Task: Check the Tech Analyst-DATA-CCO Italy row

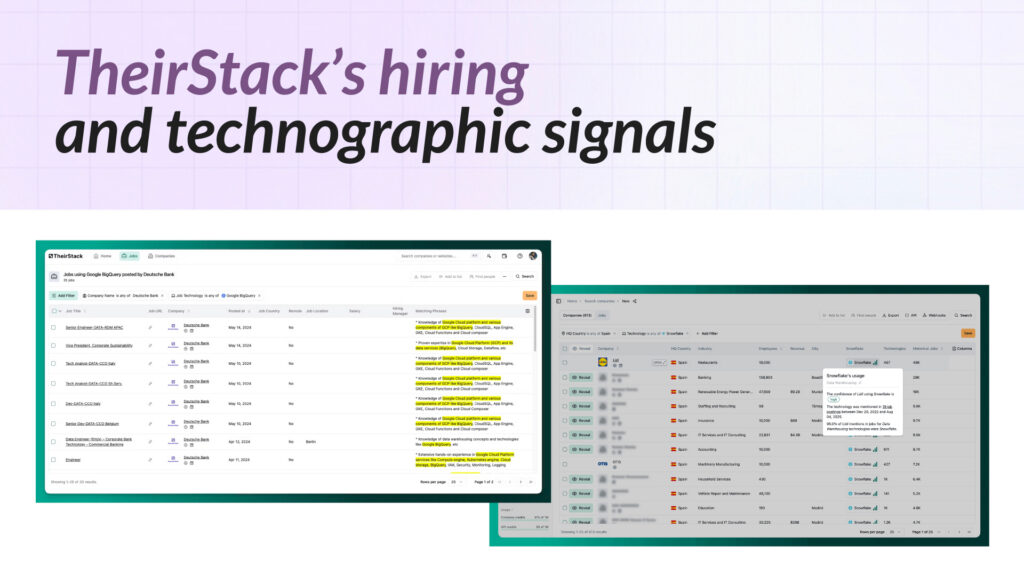Action: click(x=54, y=364)
